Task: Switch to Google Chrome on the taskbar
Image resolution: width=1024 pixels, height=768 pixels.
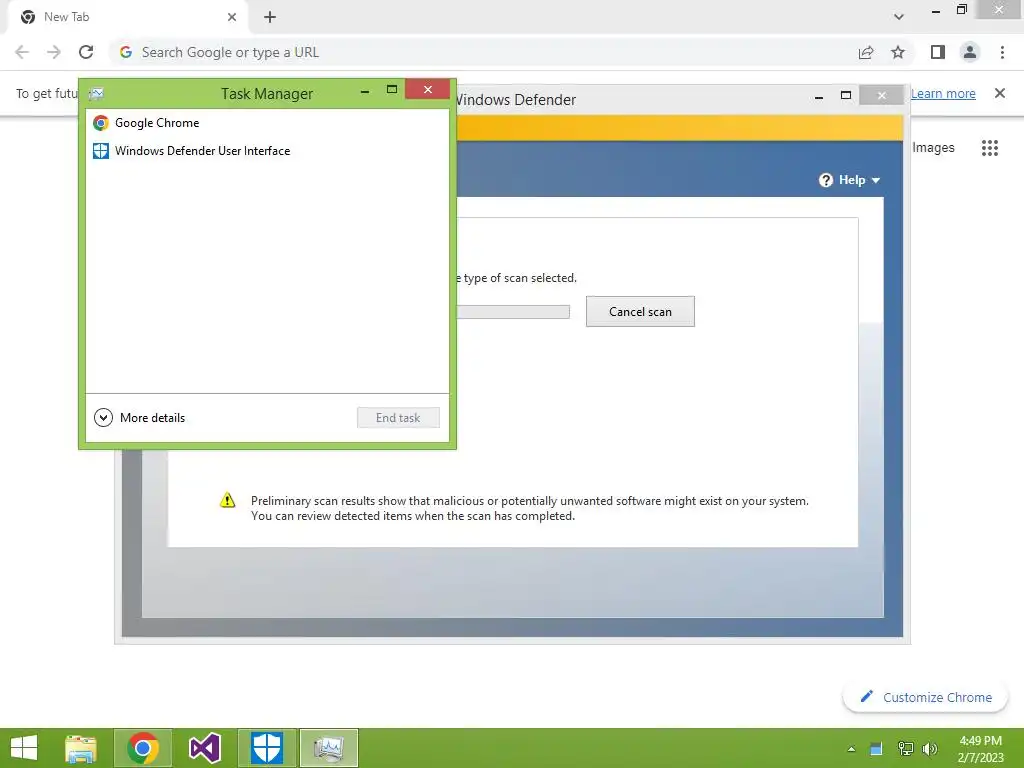Action: (143, 748)
